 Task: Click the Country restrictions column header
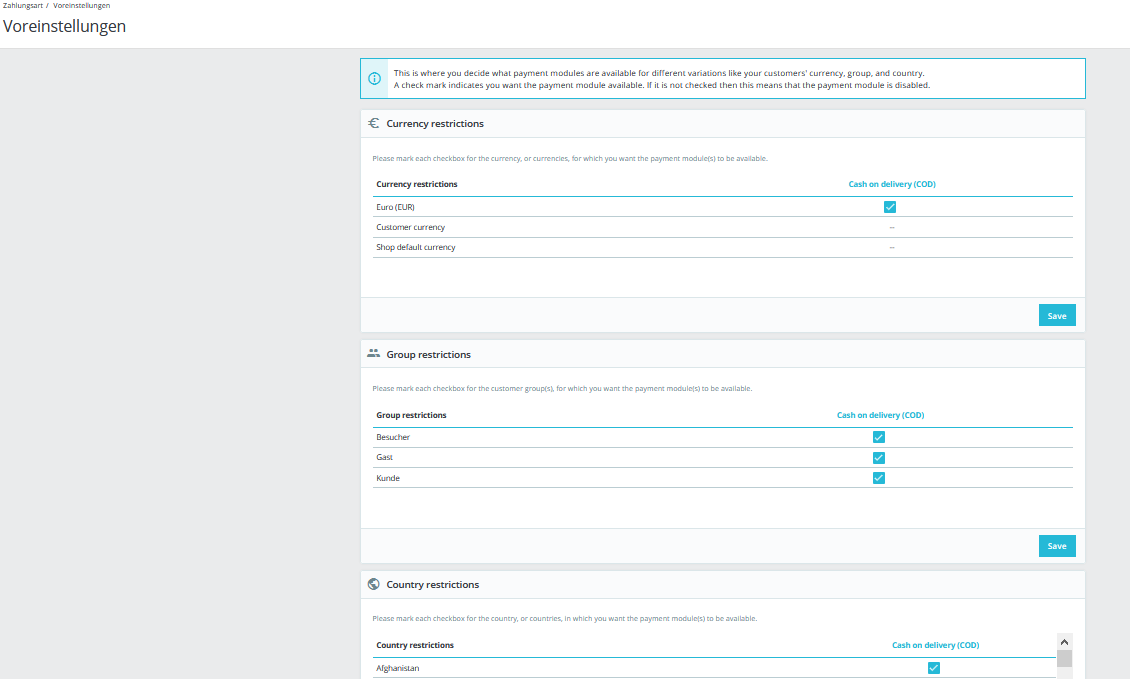(x=414, y=645)
